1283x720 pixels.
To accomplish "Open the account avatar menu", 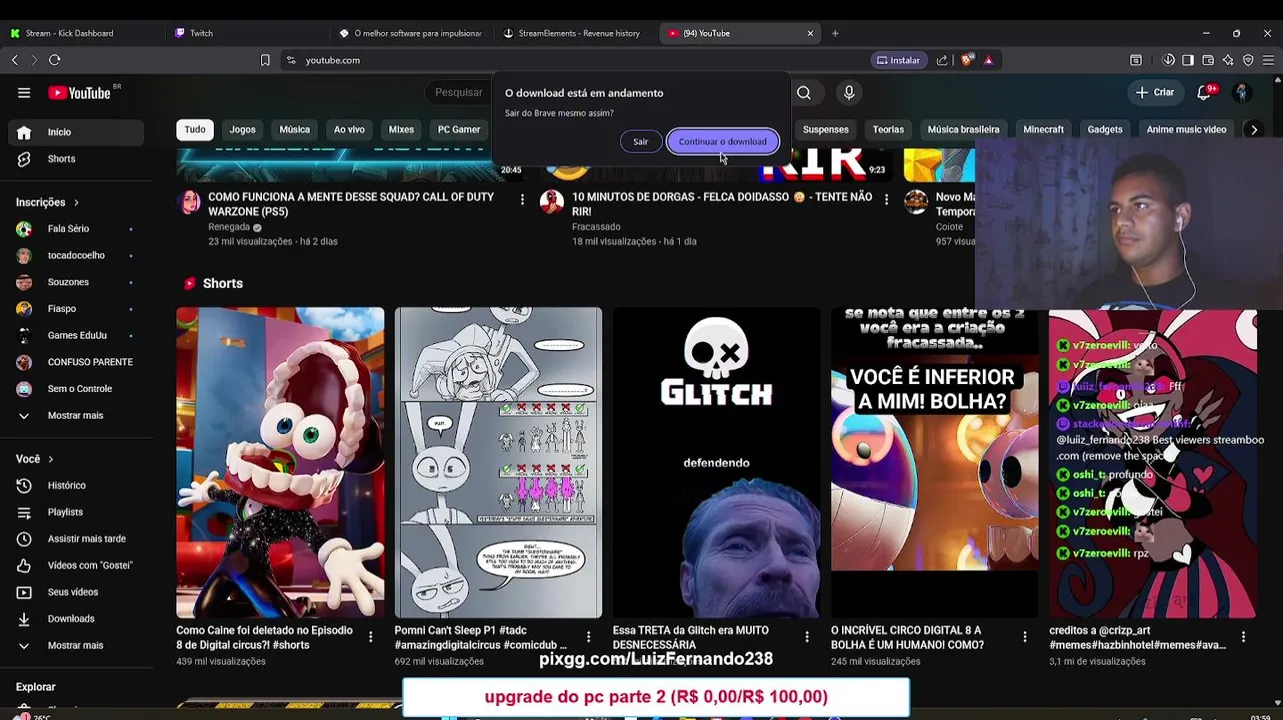I will pos(1242,93).
